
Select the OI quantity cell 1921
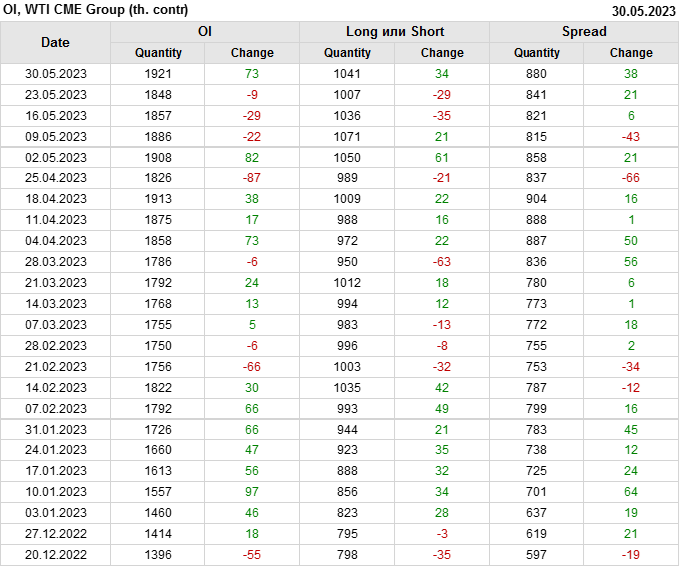[x=158, y=74]
